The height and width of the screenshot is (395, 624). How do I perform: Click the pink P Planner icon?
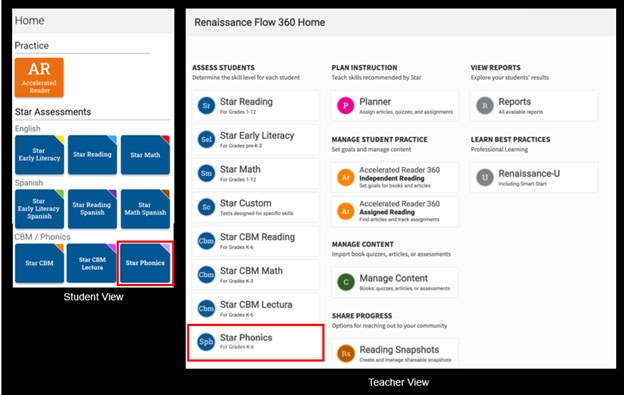point(345,106)
